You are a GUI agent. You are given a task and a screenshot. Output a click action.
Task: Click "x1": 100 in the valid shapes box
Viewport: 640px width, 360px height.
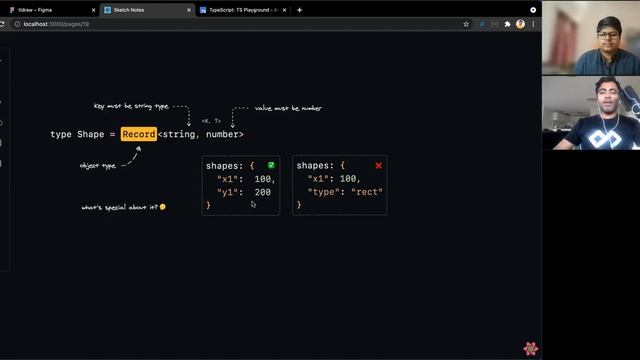(x=246, y=179)
